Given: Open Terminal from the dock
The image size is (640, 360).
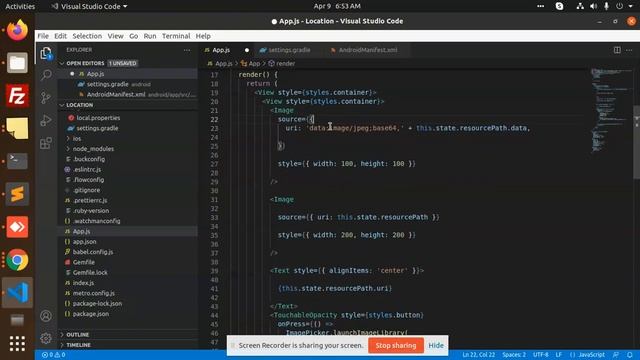Looking at the screenshot, I should click(x=17, y=161).
